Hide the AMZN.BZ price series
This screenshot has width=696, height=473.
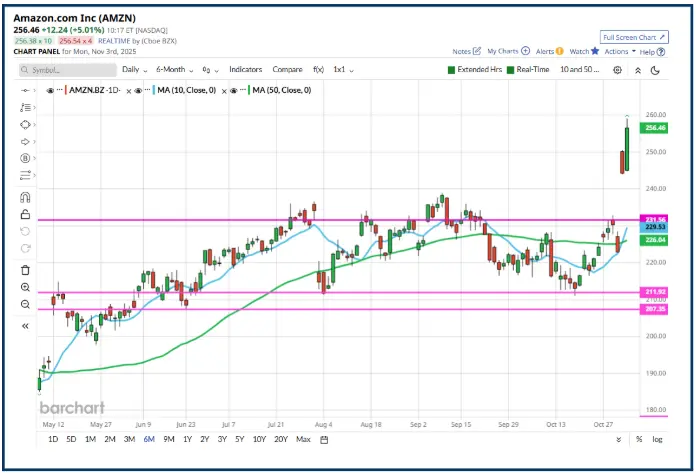[x=50, y=90]
